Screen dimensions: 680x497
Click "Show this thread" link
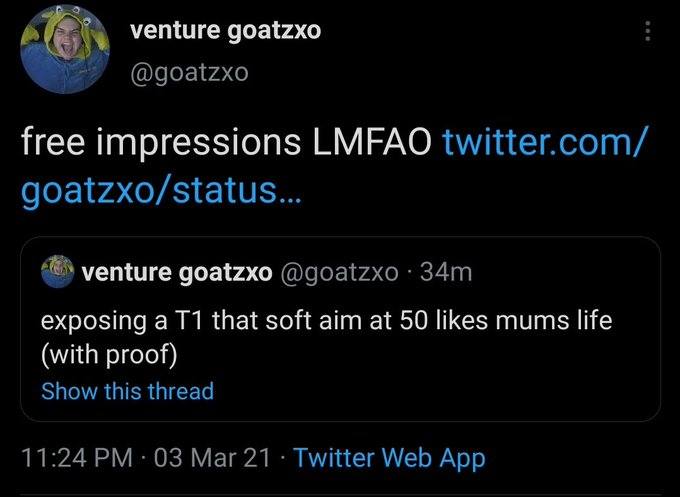point(127,390)
